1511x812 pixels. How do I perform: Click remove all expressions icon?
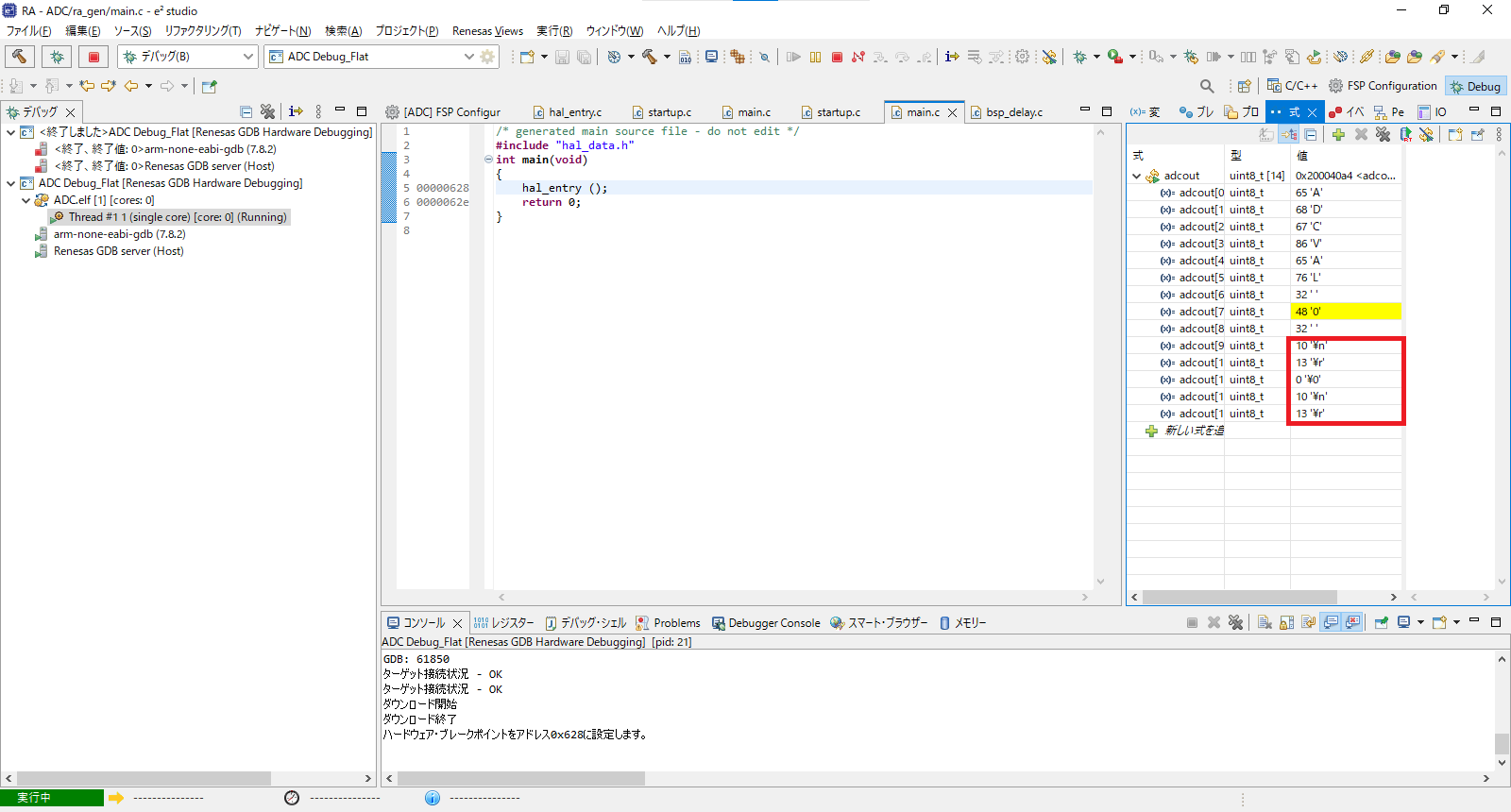click(1383, 135)
